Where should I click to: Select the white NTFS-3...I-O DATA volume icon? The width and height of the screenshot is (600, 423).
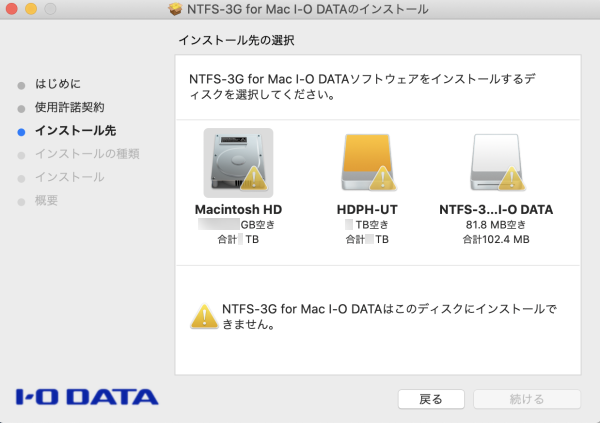[x=496, y=162]
